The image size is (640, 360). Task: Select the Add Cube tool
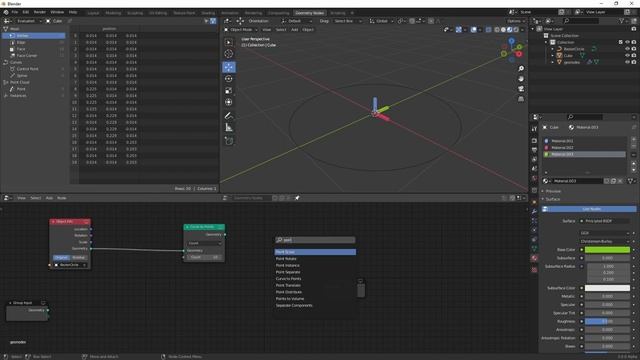pos(229,141)
